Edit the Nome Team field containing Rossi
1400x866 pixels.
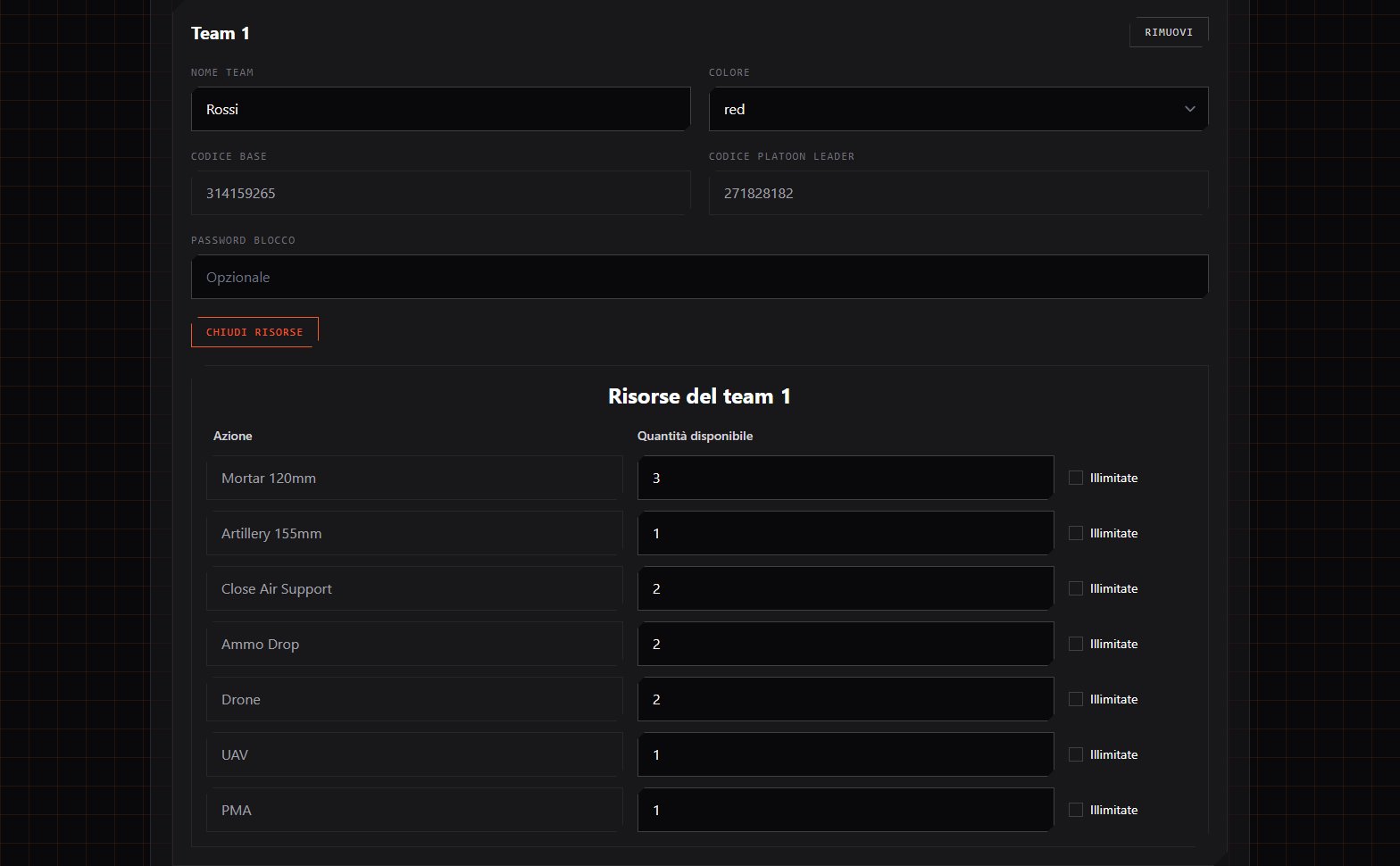coord(441,109)
